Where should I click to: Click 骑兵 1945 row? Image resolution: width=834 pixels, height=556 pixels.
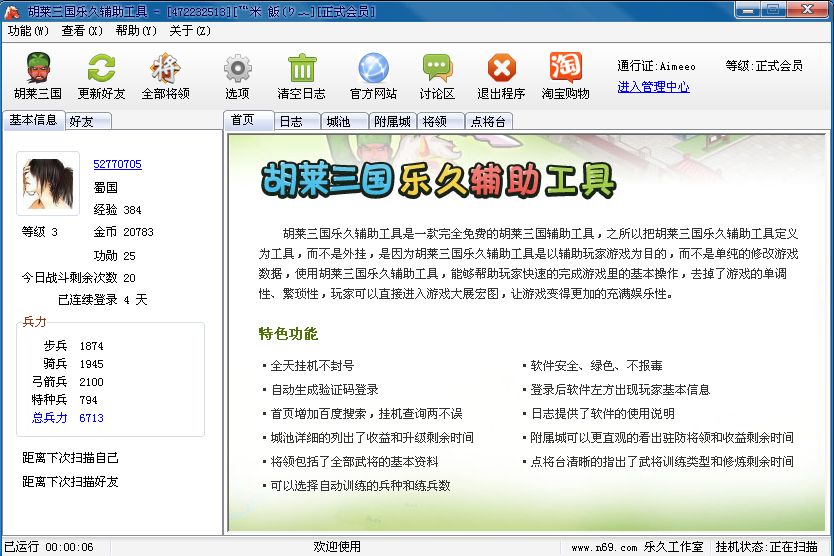(73, 364)
